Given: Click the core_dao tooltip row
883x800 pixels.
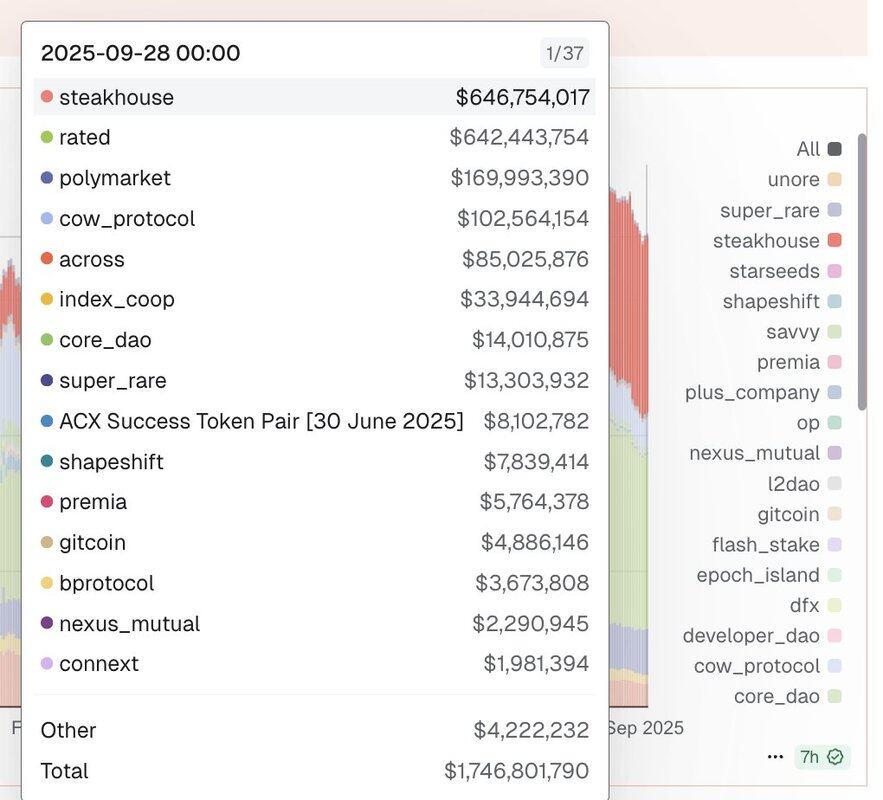Looking at the screenshot, I should [315, 339].
